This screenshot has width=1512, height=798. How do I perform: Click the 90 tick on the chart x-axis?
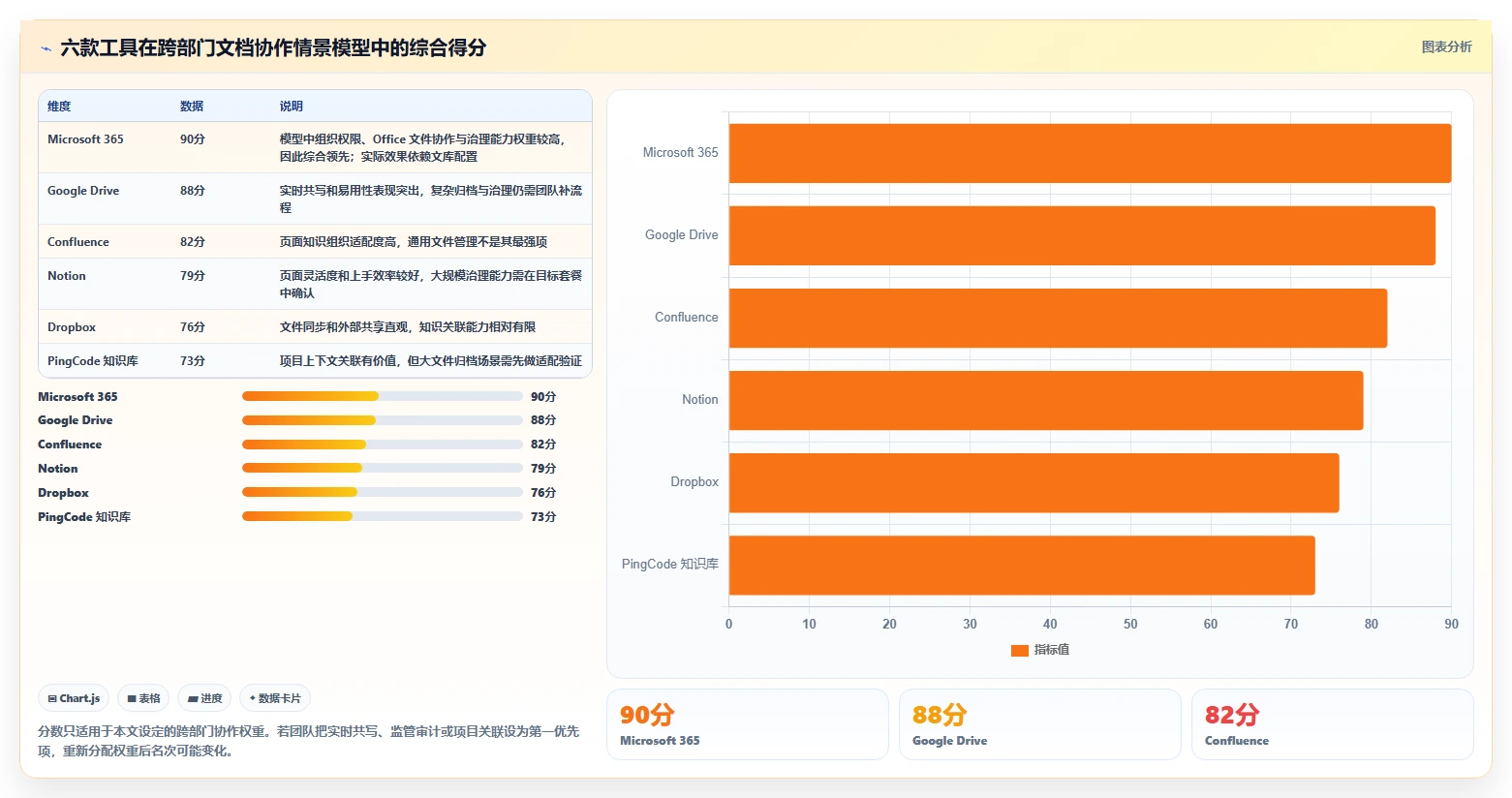1451,625
